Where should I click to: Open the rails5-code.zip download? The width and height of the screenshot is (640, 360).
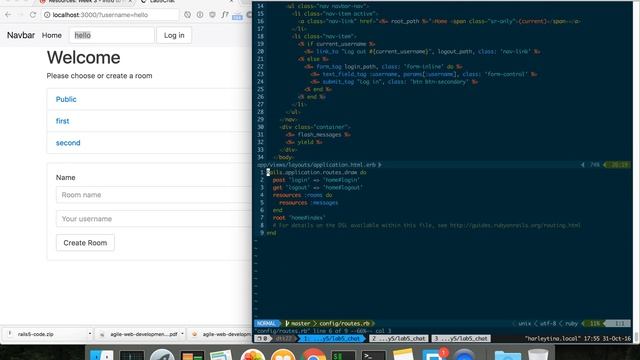pyautogui.click(x=36, y=334)
